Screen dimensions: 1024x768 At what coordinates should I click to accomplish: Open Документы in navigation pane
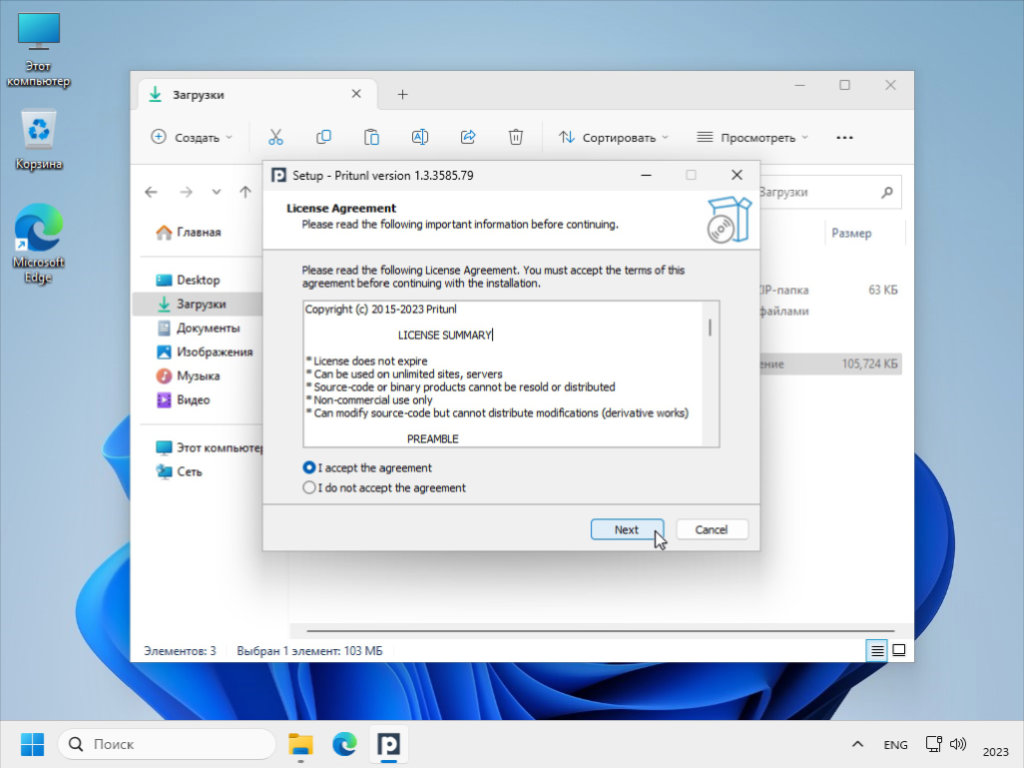coord(199,328)
